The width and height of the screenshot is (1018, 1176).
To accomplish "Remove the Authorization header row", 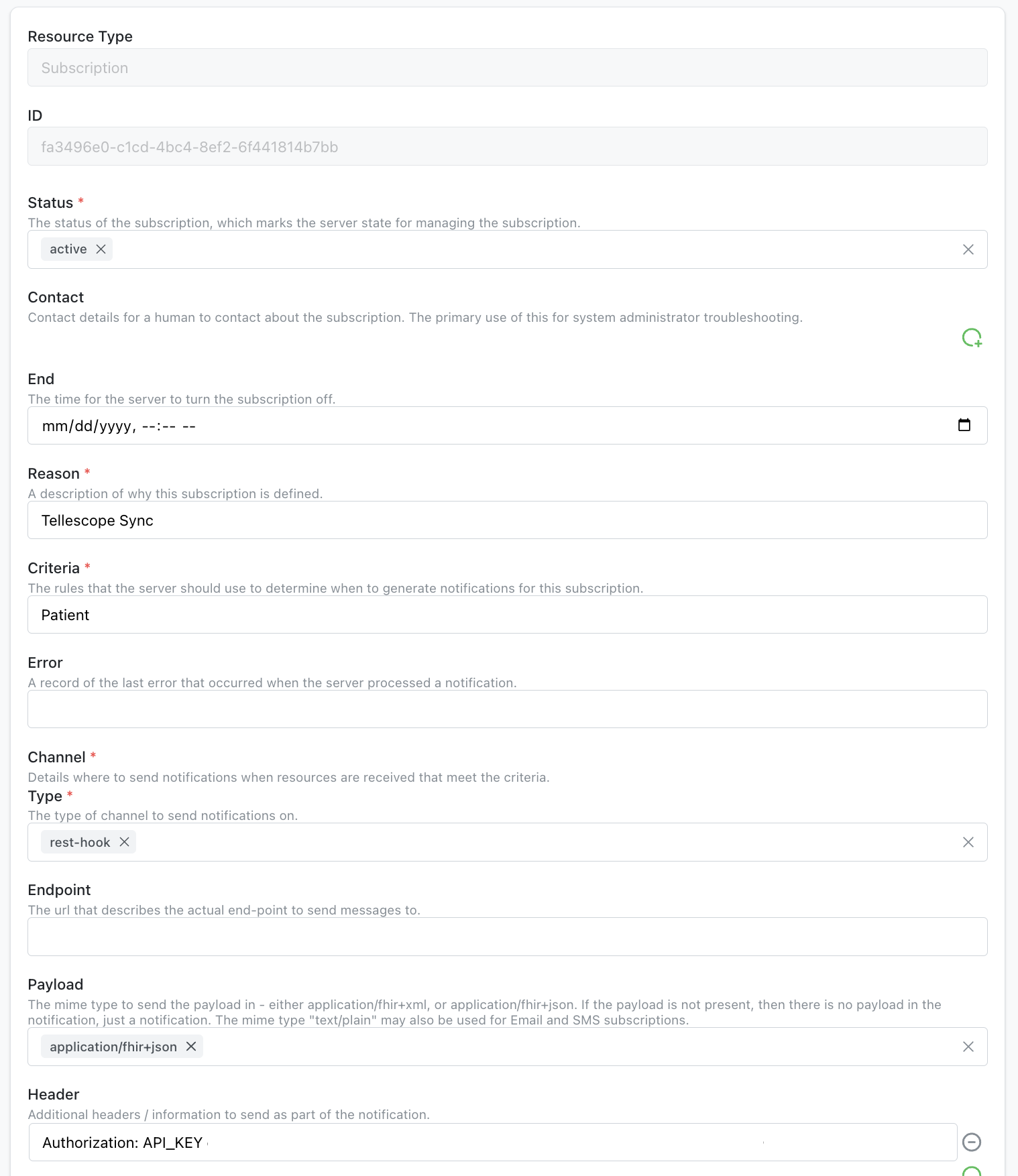I will click(x=972, y=1142).
